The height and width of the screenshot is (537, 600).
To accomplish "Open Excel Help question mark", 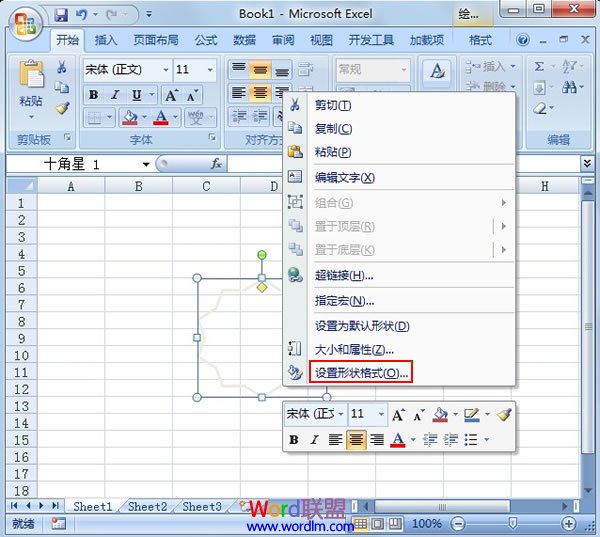I will 523,40.
